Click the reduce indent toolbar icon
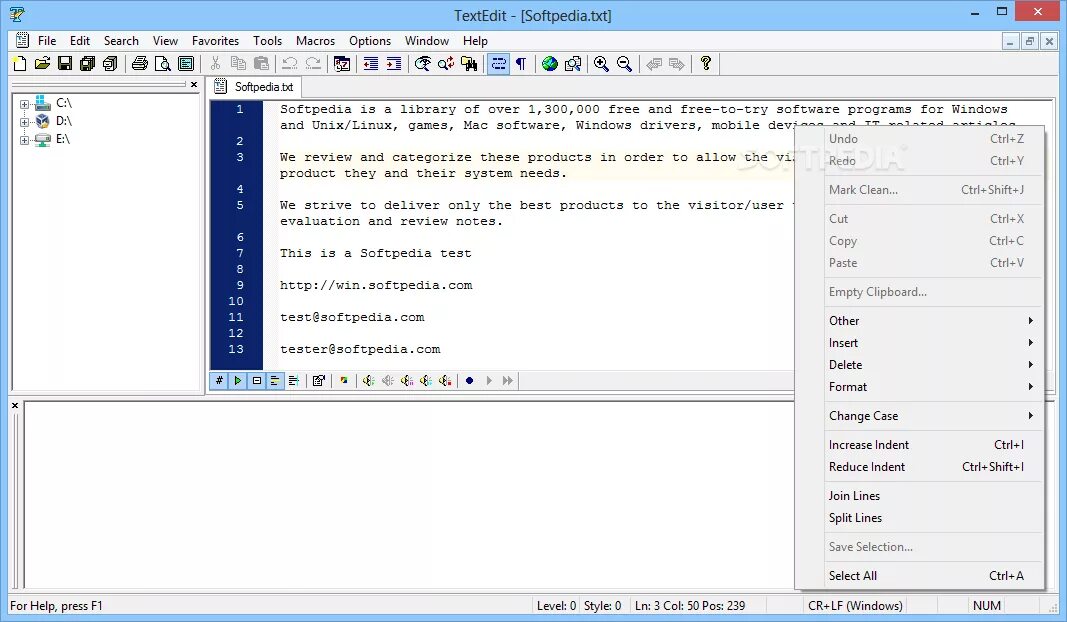The height and width of the screenshot is (622, 1067). pyautogui.click(x=371, y=64)
